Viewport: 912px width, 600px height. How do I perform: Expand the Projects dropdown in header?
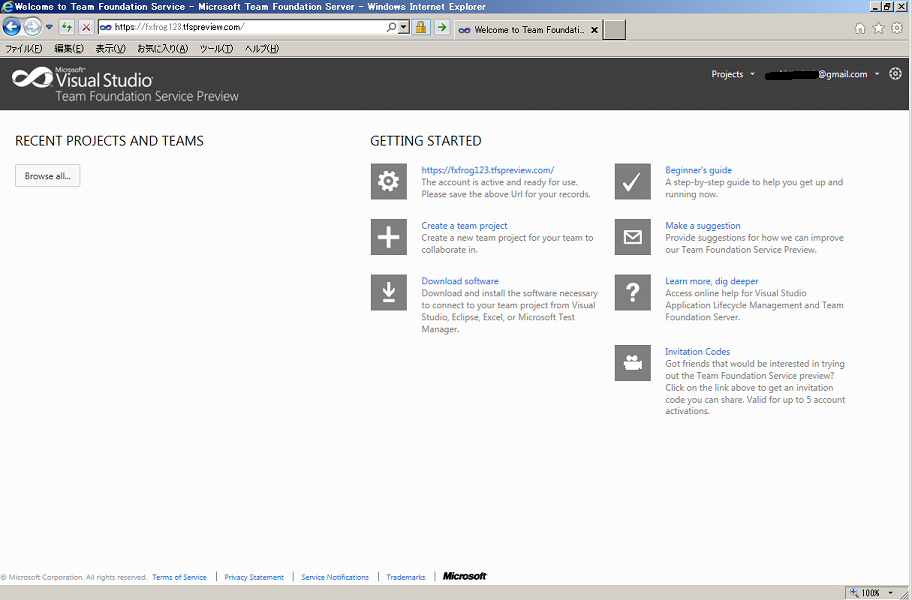coord(733,74)
